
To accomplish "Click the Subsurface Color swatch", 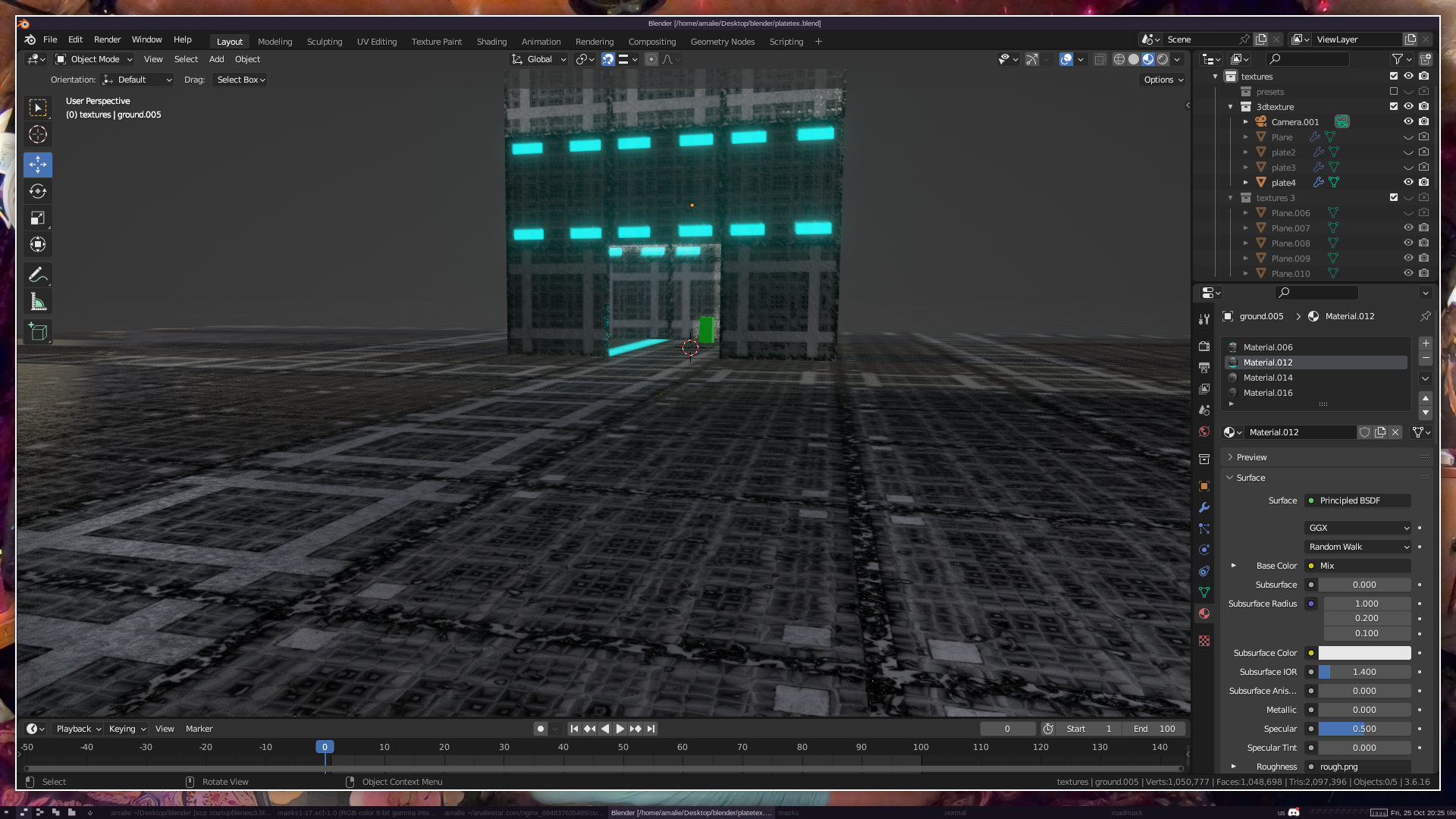I will (1364, 653).
